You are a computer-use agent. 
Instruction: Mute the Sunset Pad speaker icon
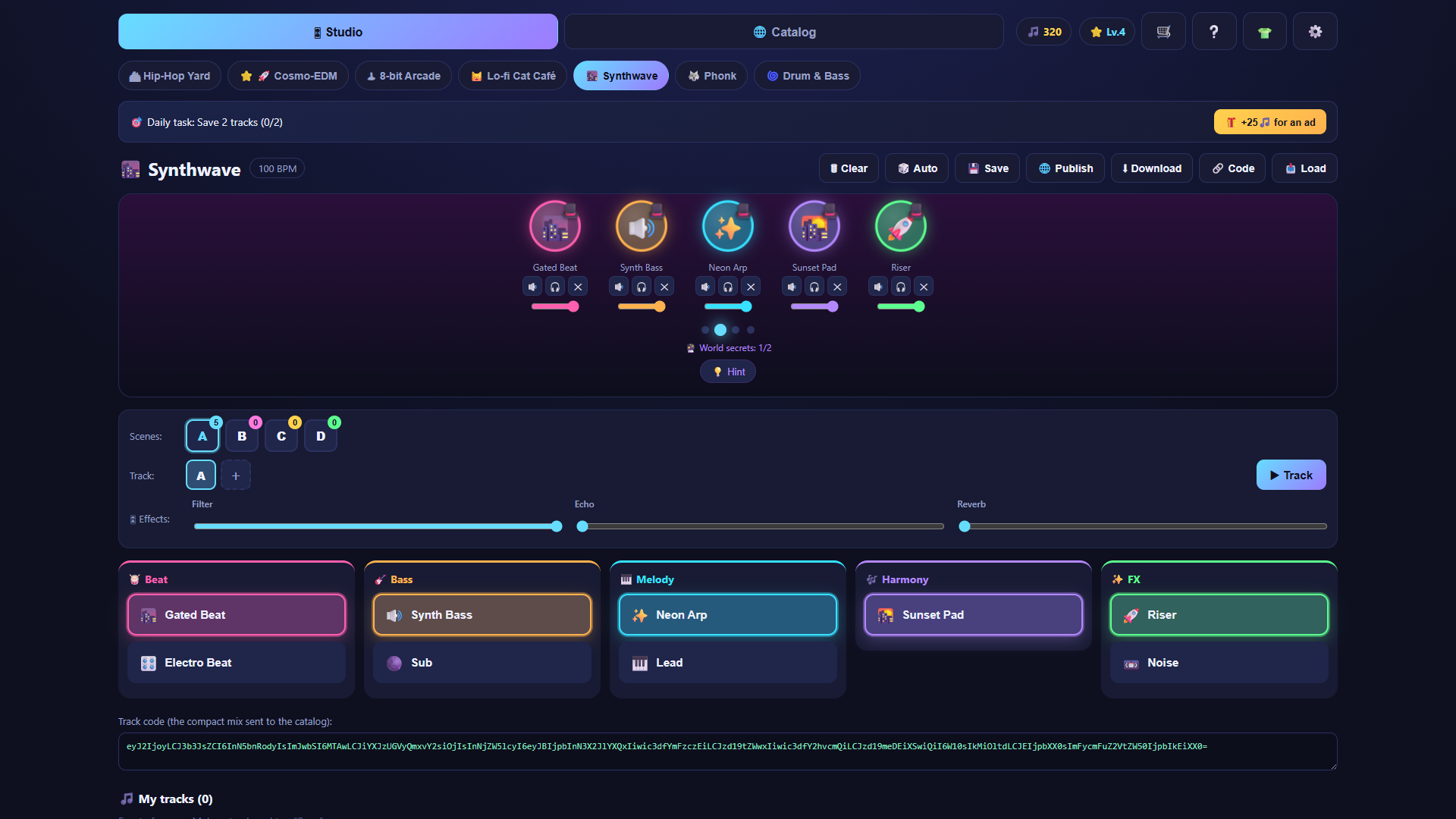792,287
